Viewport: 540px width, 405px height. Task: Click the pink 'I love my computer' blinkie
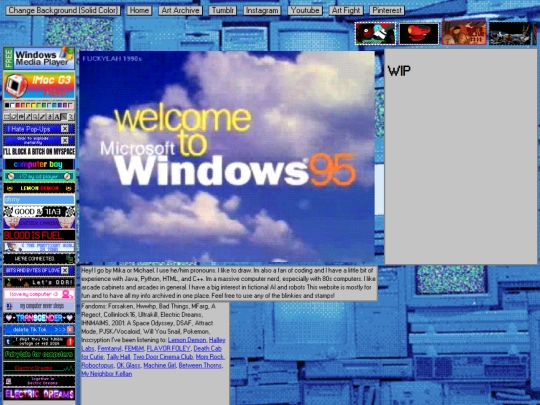point(39,294)
